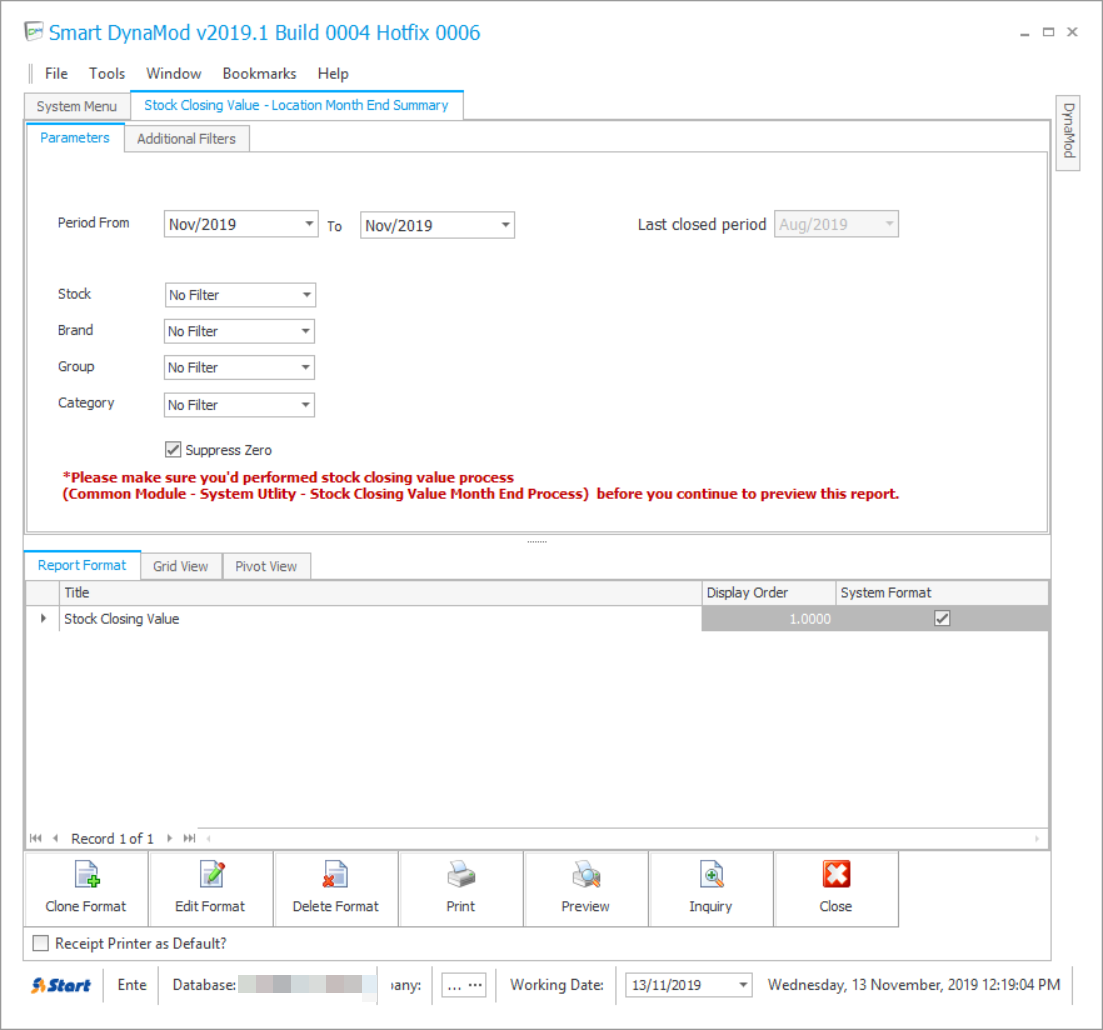Click the panel splitter grip dots

(x=537, y=542)
